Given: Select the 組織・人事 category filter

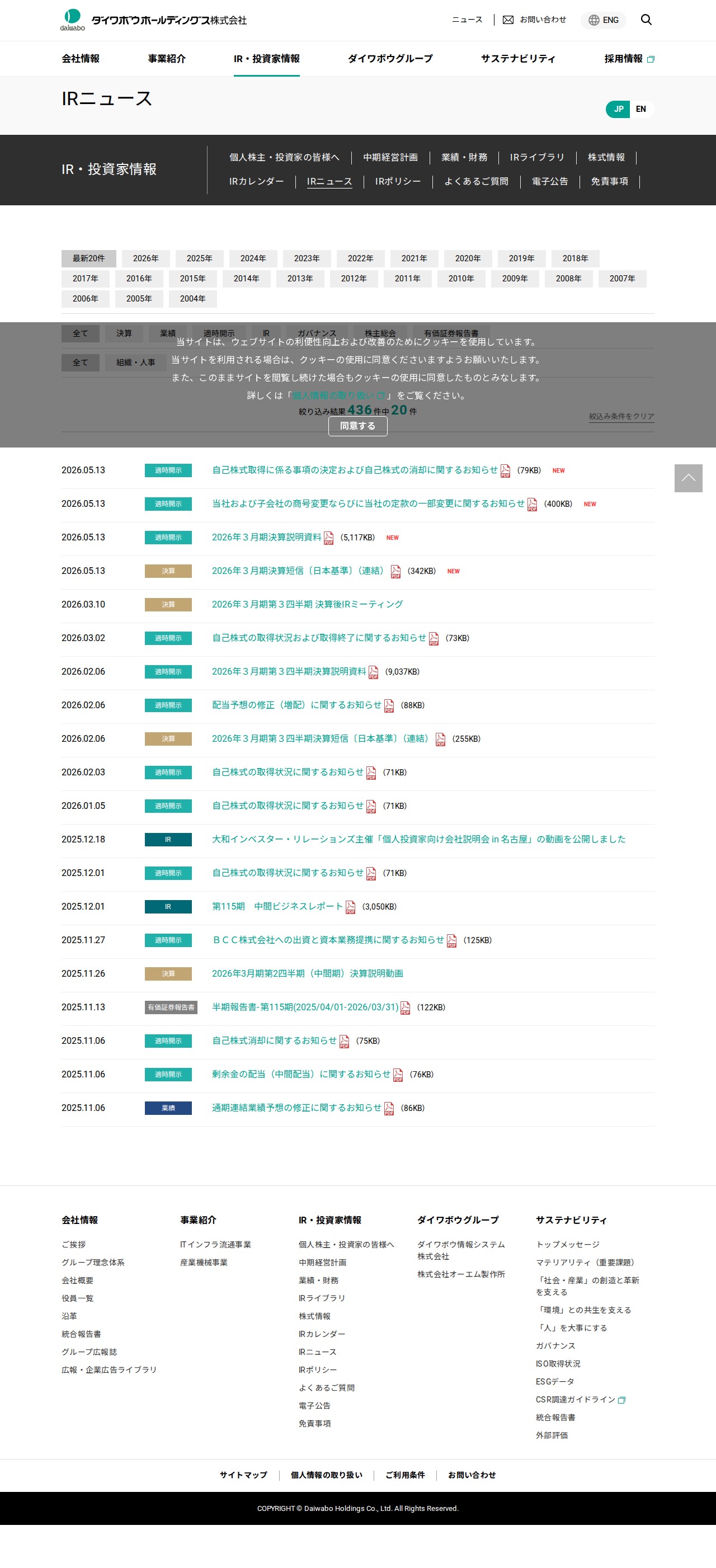Looking at the screenshot, I should 136,362.
